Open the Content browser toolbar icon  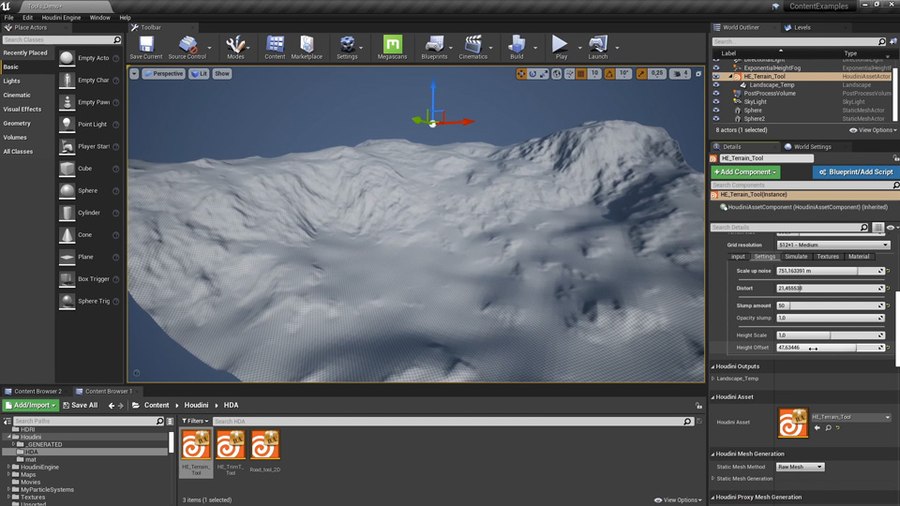pyautogui.click(x=275, y=47)
